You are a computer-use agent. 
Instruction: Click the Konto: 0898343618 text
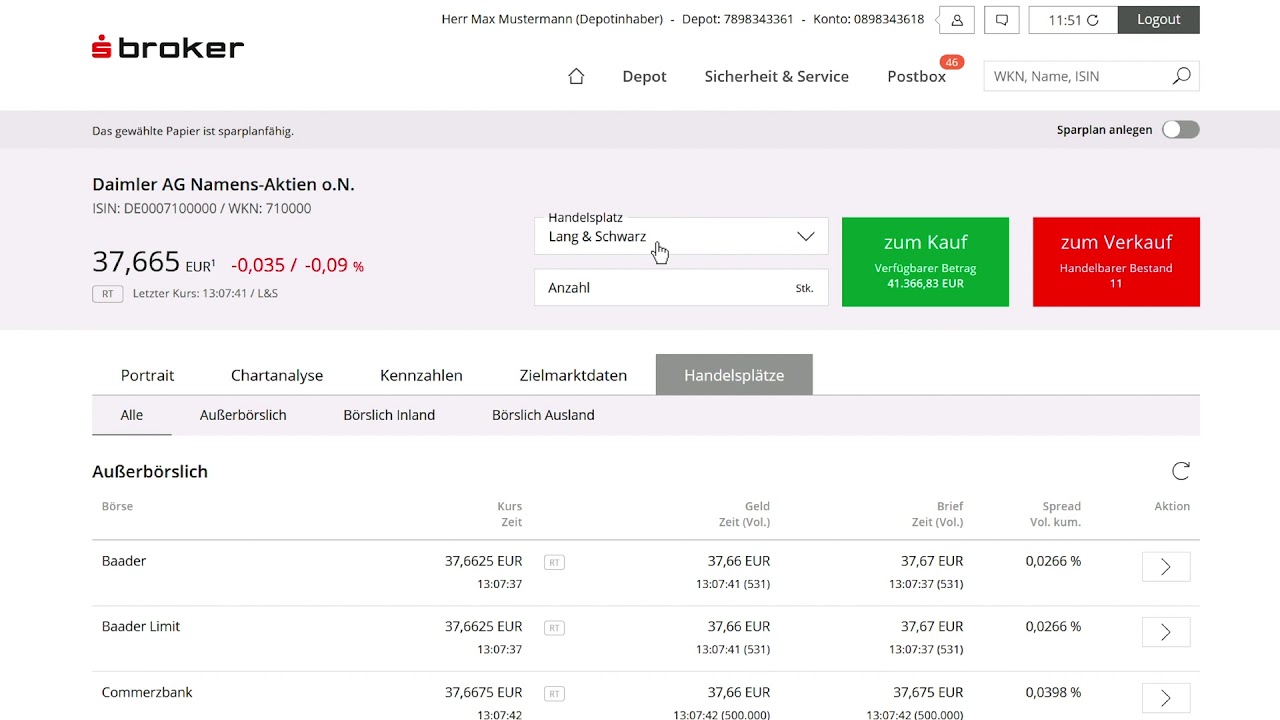(x=869, y=19)
